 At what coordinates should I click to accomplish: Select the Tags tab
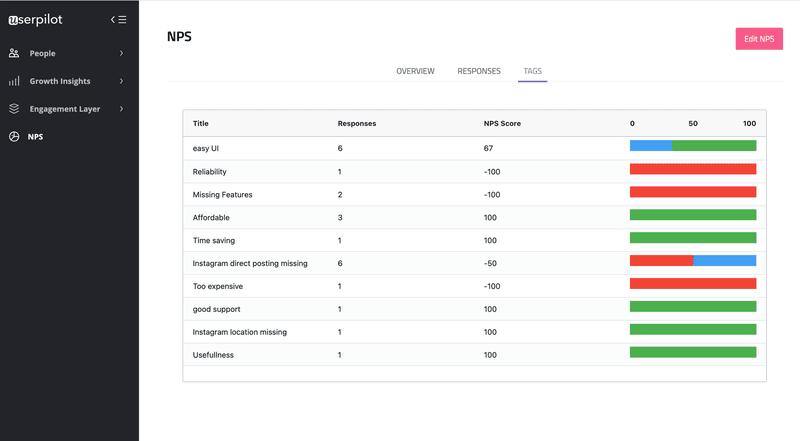(532, 71)
